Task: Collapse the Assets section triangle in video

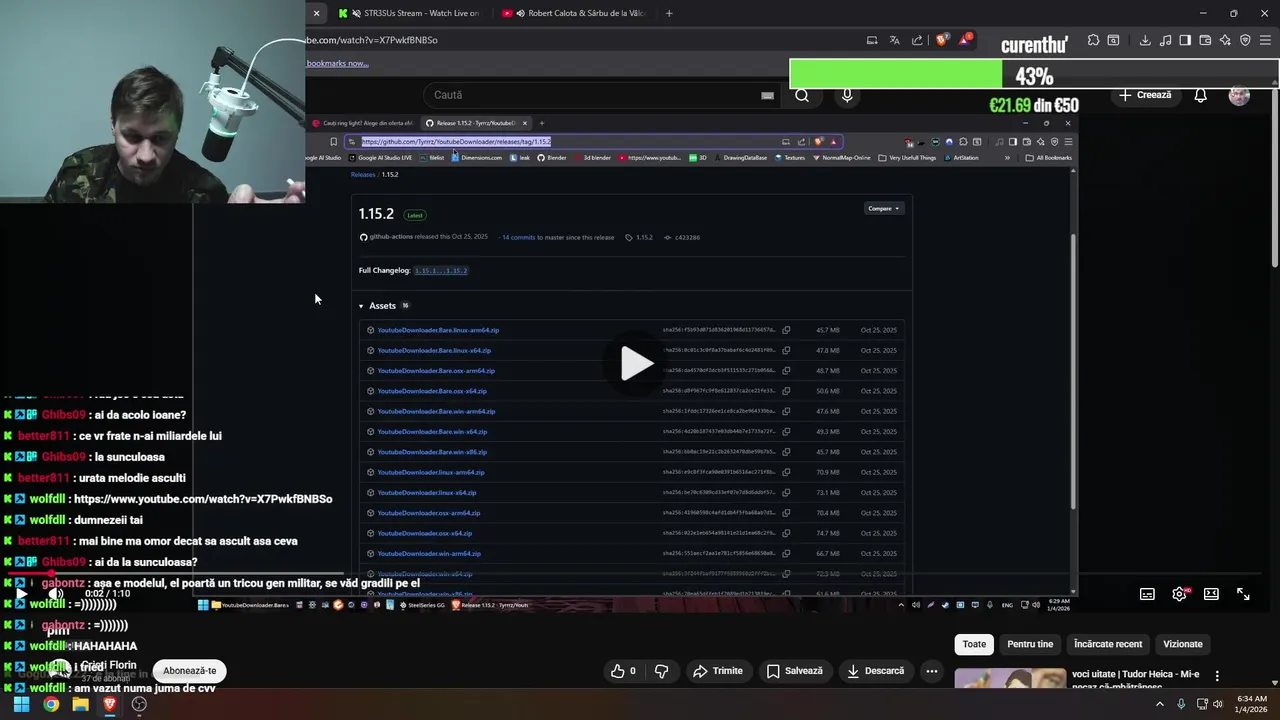Action: (x=361, y=306)
